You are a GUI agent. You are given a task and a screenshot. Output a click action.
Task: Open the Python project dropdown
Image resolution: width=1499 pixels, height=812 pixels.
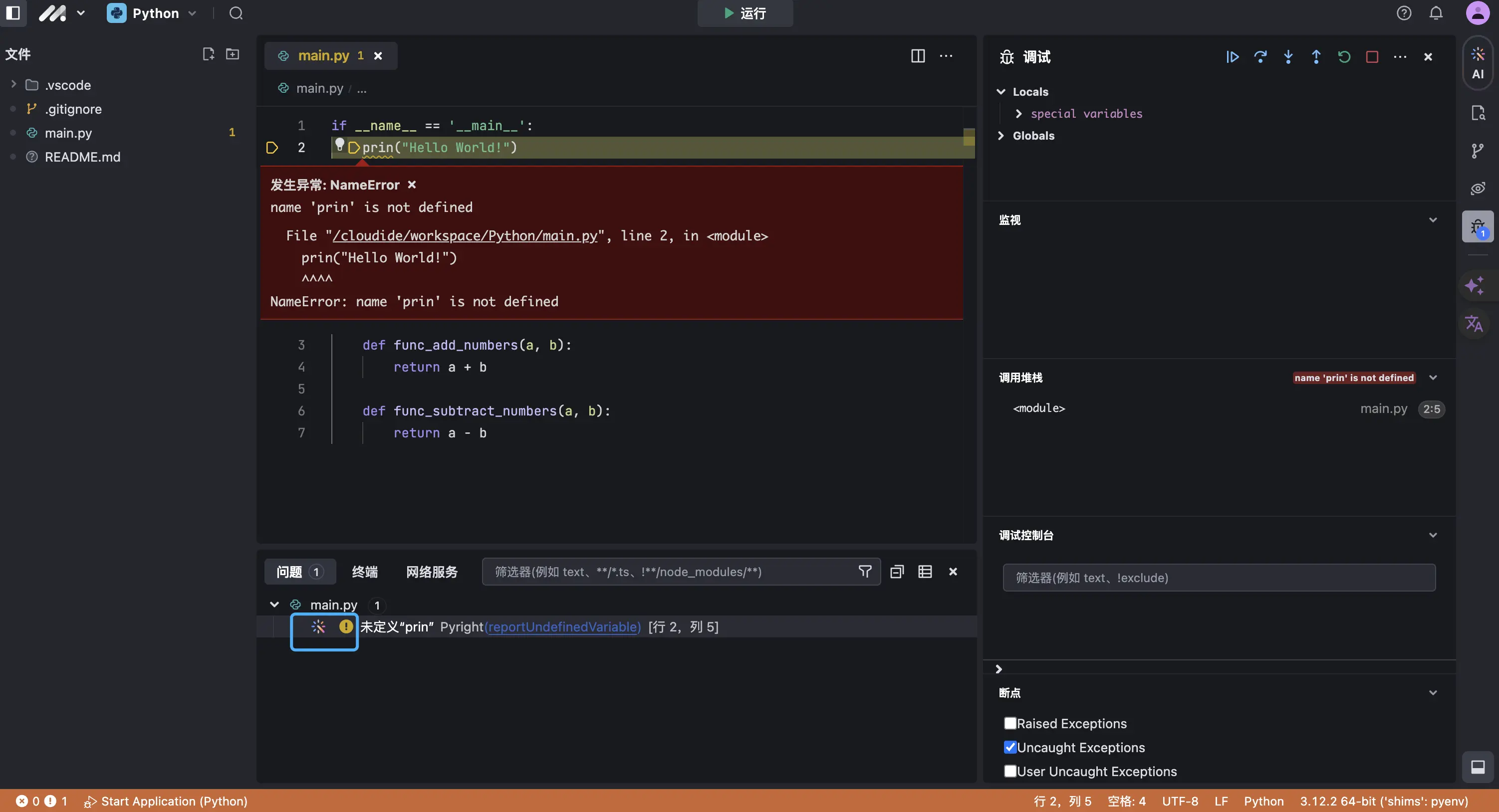tap(152, 13)
